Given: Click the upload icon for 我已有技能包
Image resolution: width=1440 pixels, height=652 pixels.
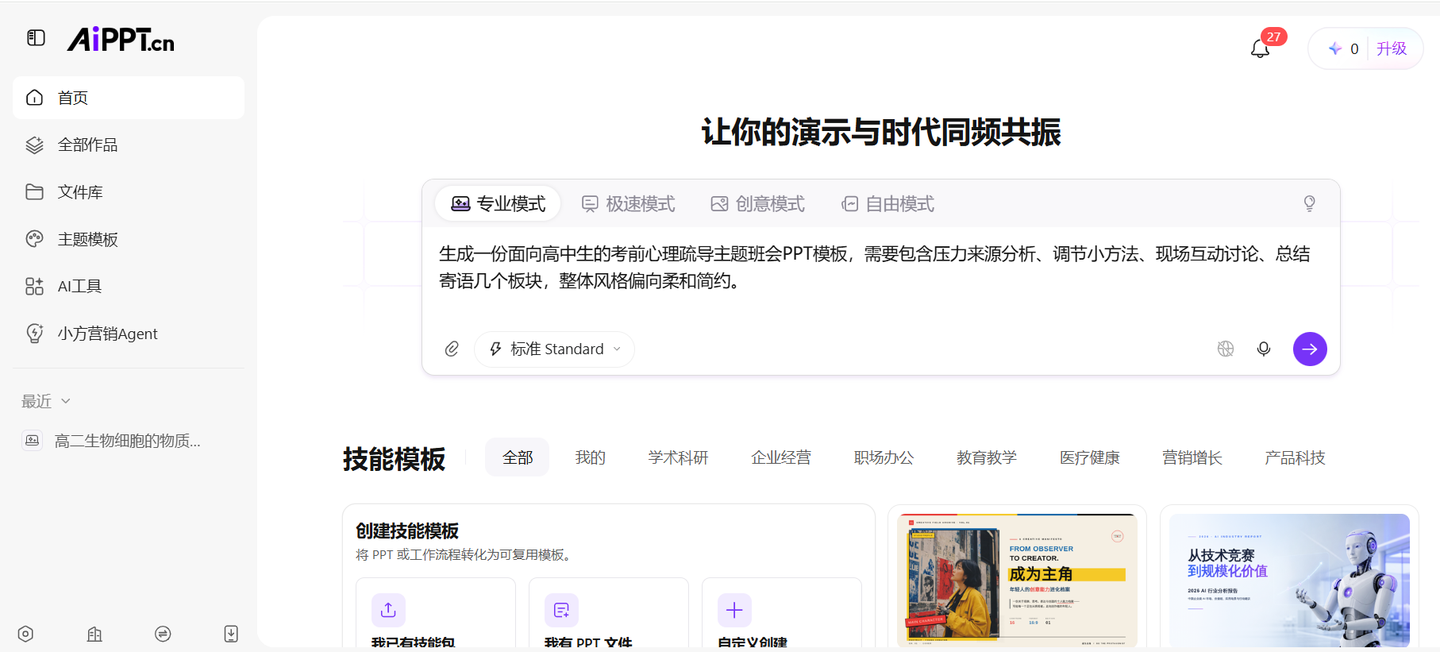Looking at the screenshot, I should click(x=388, y=610).
